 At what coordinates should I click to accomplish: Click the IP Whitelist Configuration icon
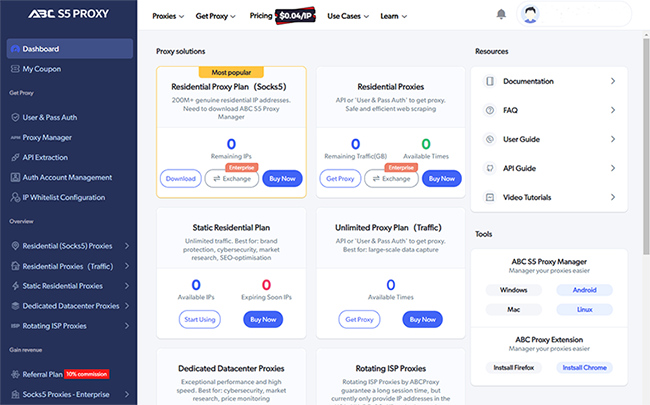pos(13,196)
